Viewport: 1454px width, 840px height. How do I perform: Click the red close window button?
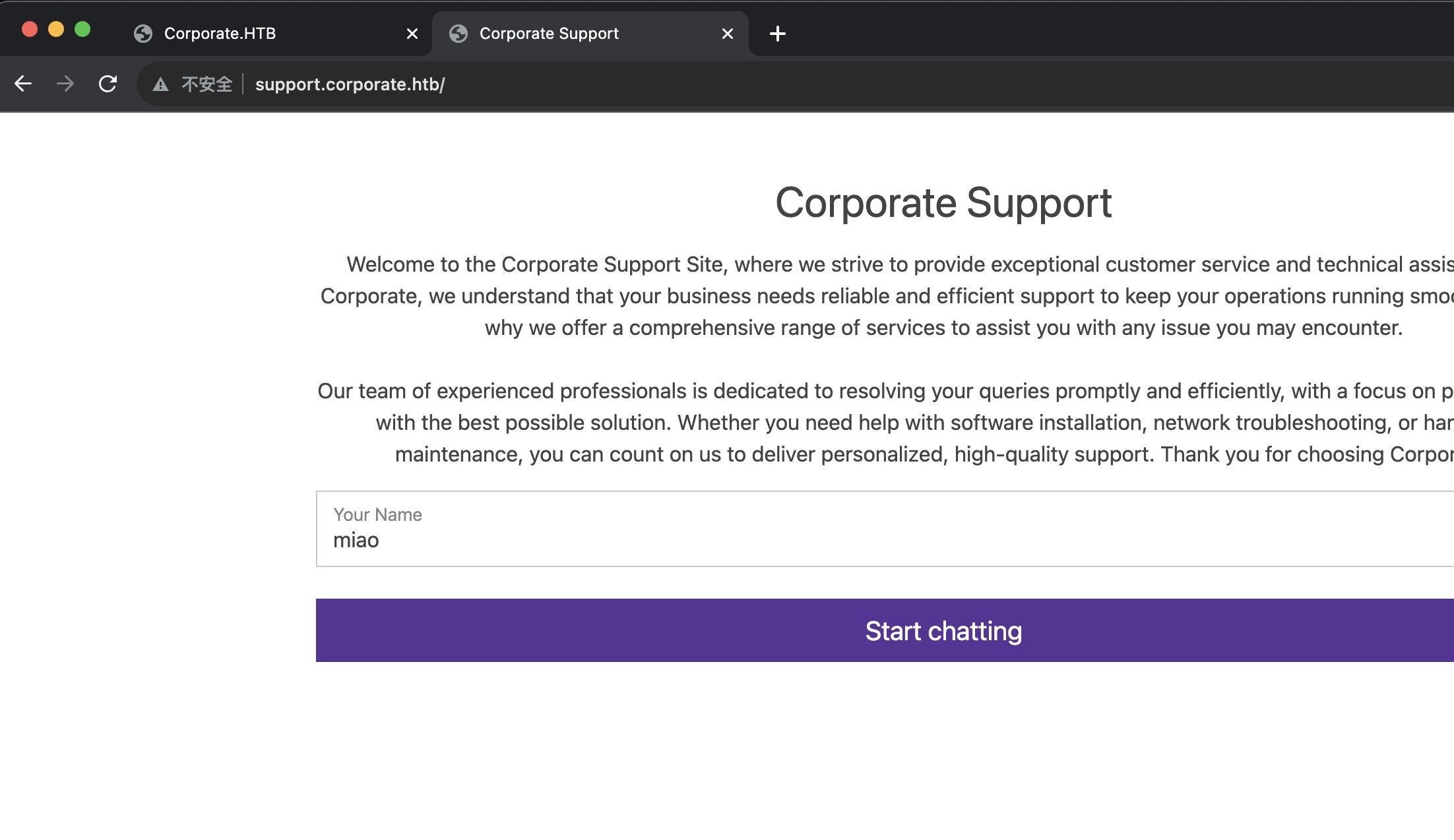point(30,29)
